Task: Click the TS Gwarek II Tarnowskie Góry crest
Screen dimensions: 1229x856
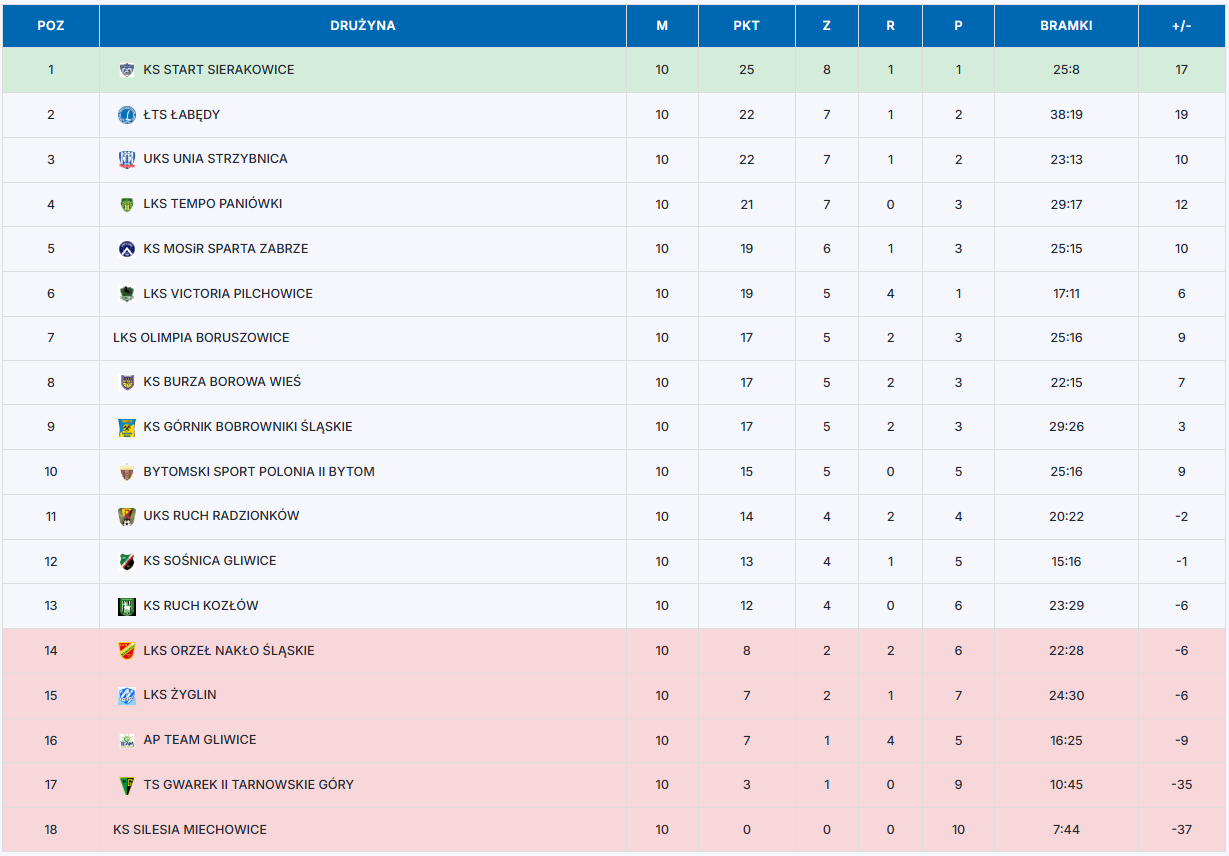Action: (x=126, y=785)
